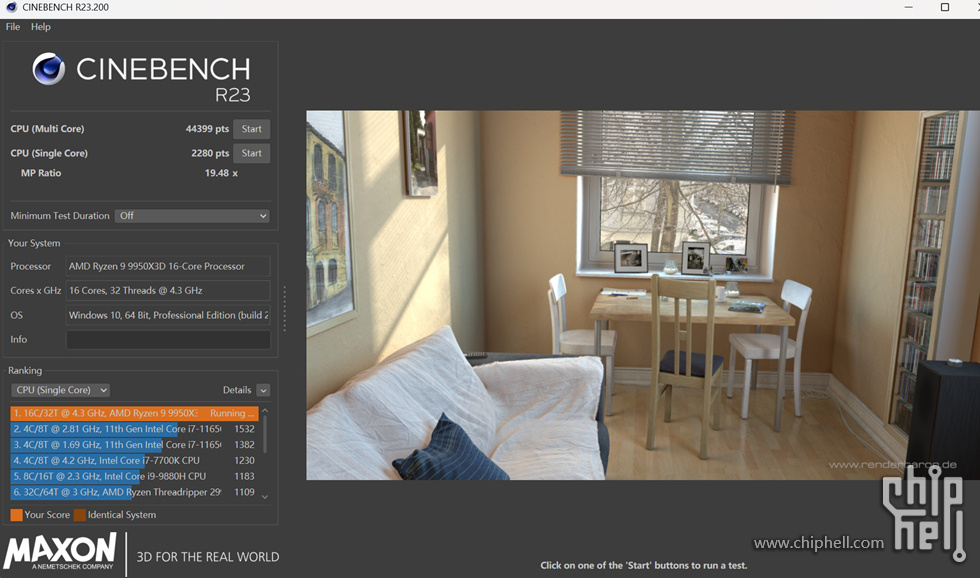980x578 pixels.
Task: Click ranking list scroll down arrow
Action: [265, 497]
